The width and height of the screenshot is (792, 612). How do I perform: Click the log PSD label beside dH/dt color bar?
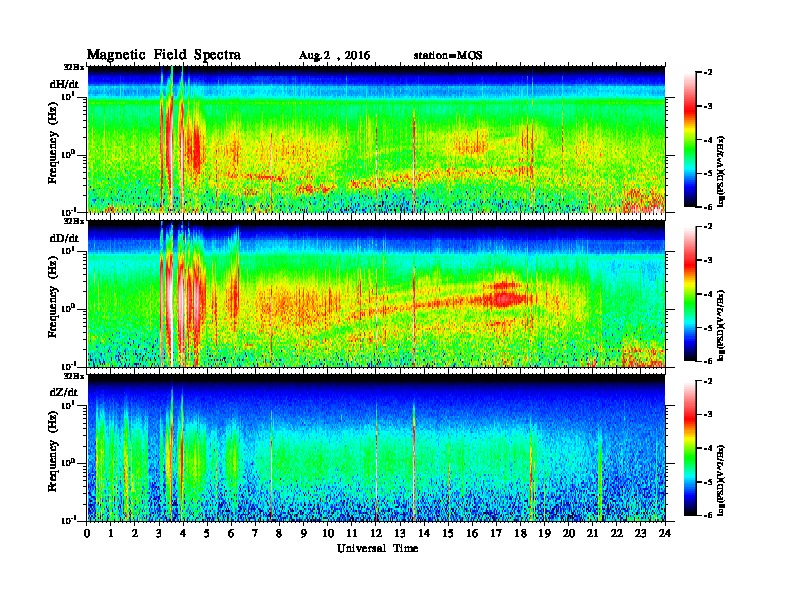722,171
